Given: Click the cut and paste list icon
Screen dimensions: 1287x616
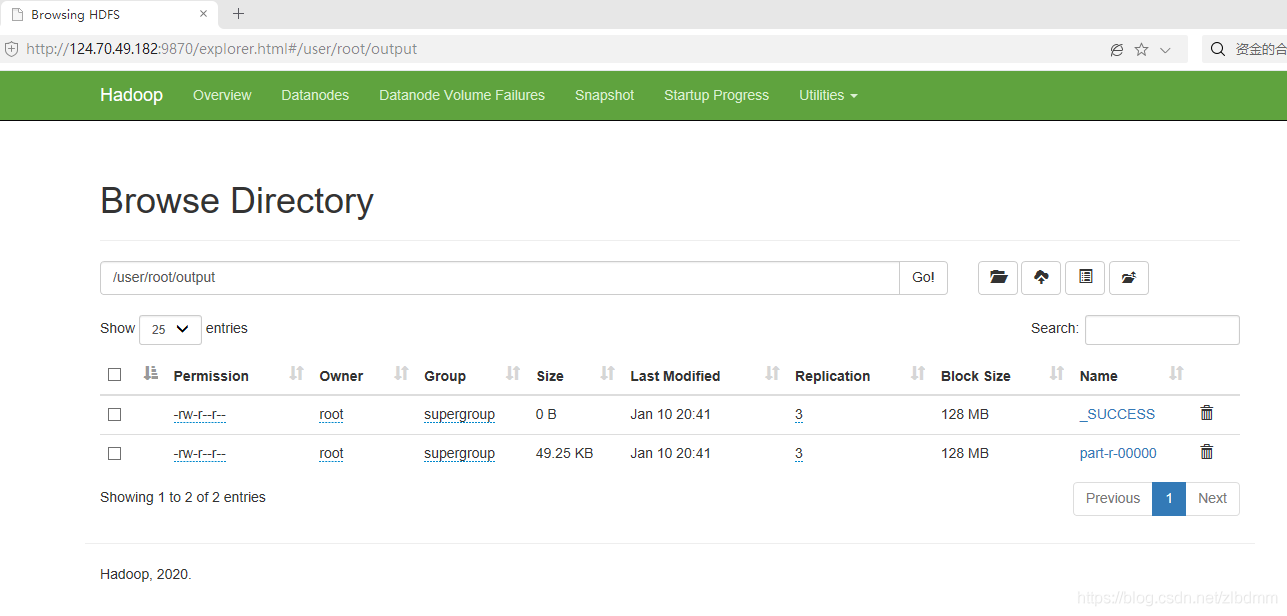Looking at the screenshot, I should [x=1085, y=278].
